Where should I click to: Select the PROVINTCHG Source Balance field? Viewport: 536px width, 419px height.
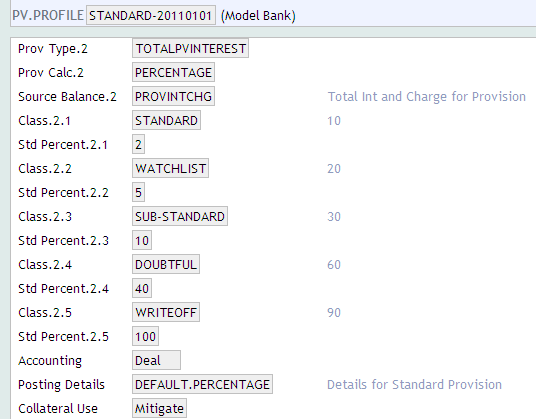(173, 96)
